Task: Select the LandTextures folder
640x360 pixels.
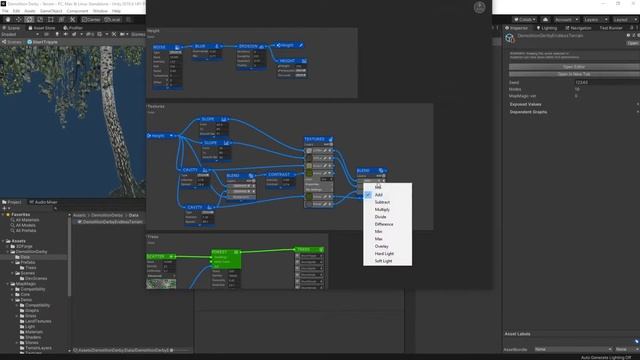Action: 38,321
